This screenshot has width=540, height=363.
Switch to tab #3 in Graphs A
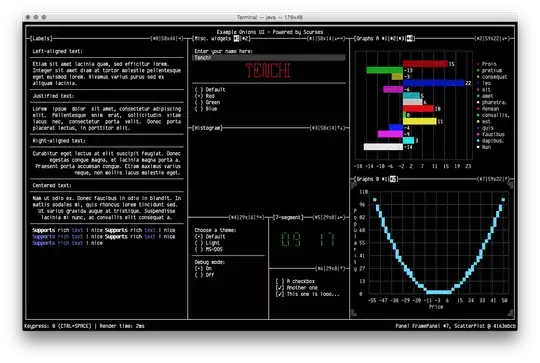click(x=401, y=39)
